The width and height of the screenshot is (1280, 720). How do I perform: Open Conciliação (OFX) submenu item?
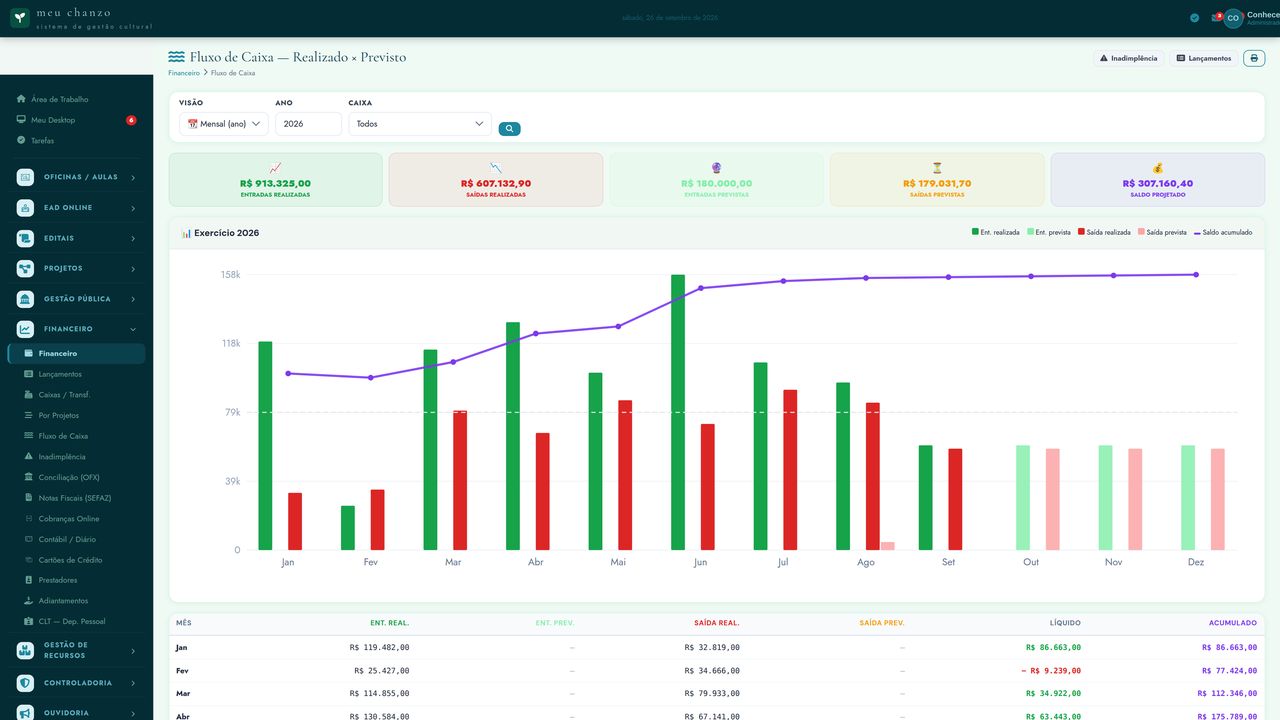click(x=76, y=477)
